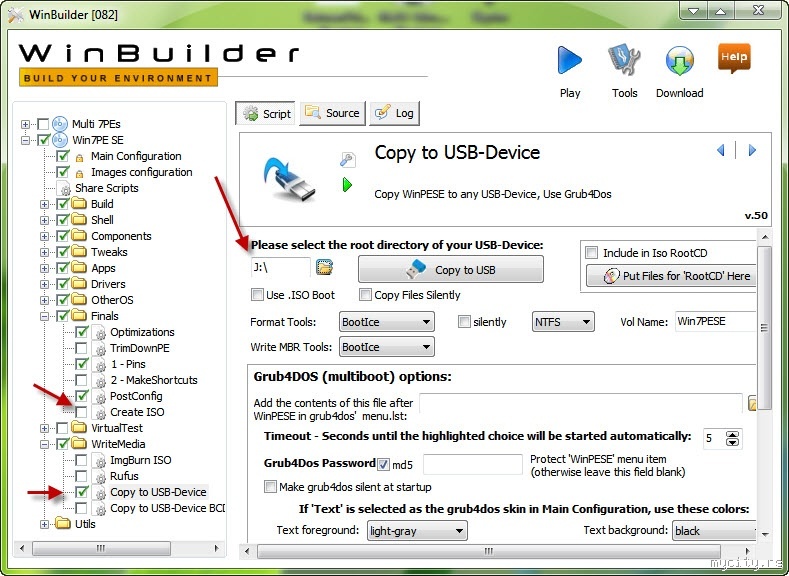Click the Drivers folder icon

pyautogui.click(x=79, y=284)
